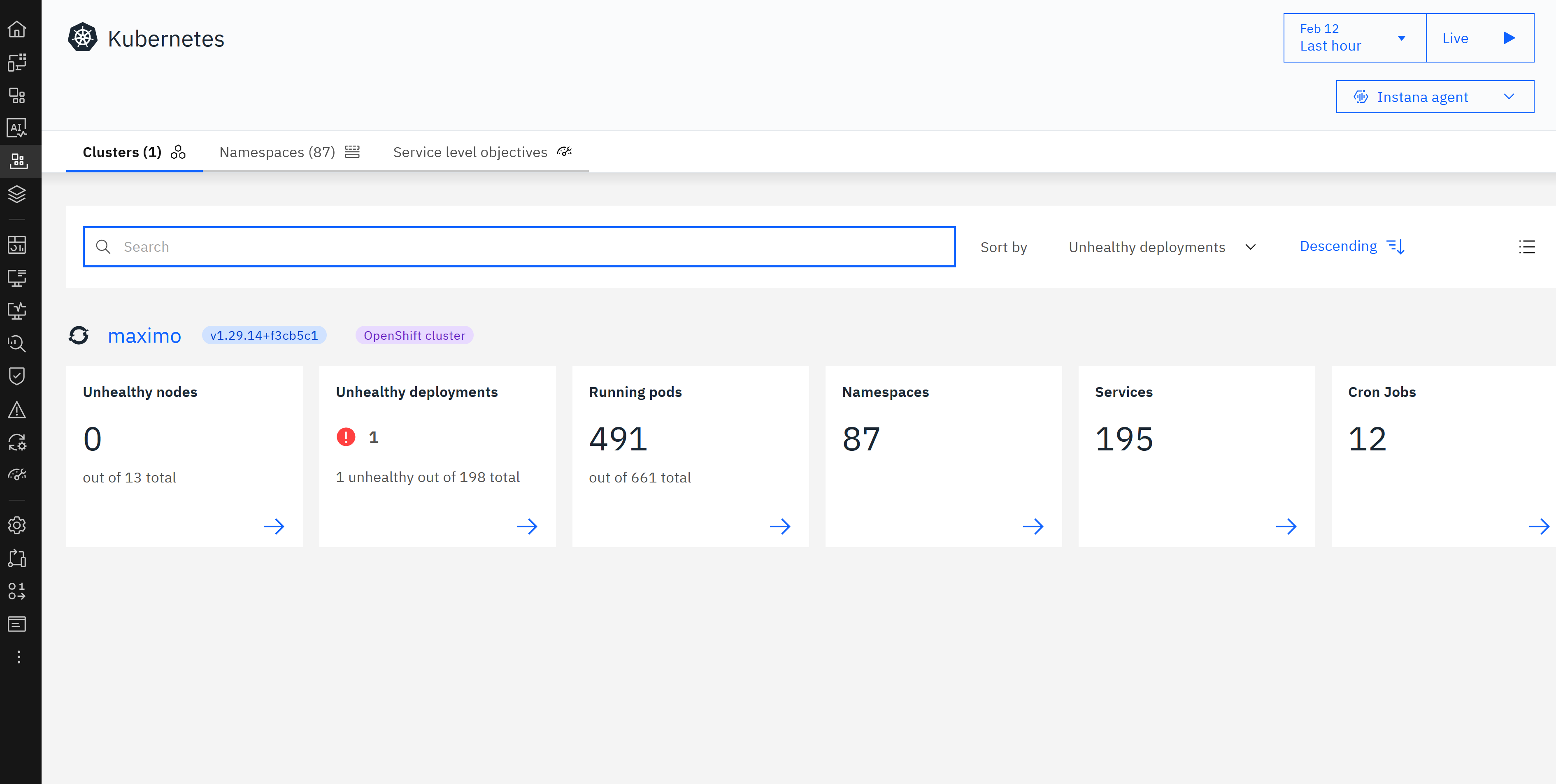The image size is (1556, 784).
Task: Select the Clusters (1) tab
Action: pyautogui.click(x=134, y=152)
